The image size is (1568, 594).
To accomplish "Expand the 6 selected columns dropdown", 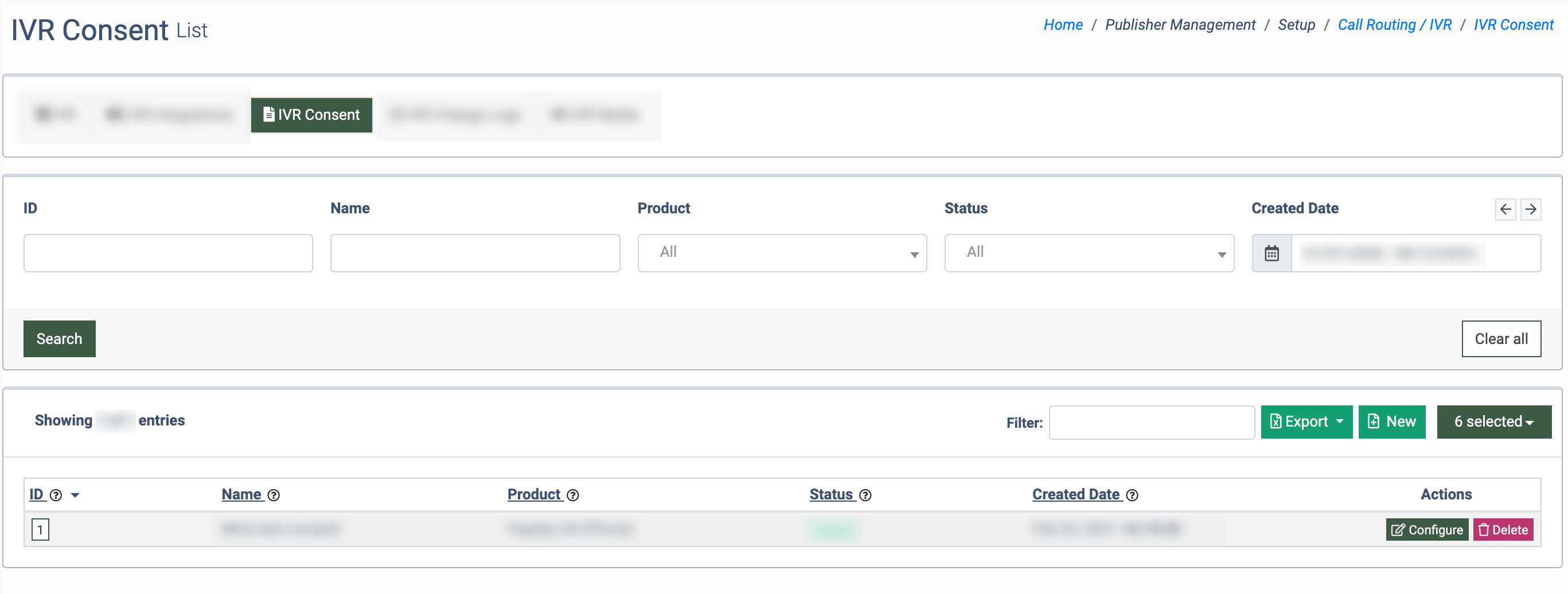I will [x=1494, y=422].
